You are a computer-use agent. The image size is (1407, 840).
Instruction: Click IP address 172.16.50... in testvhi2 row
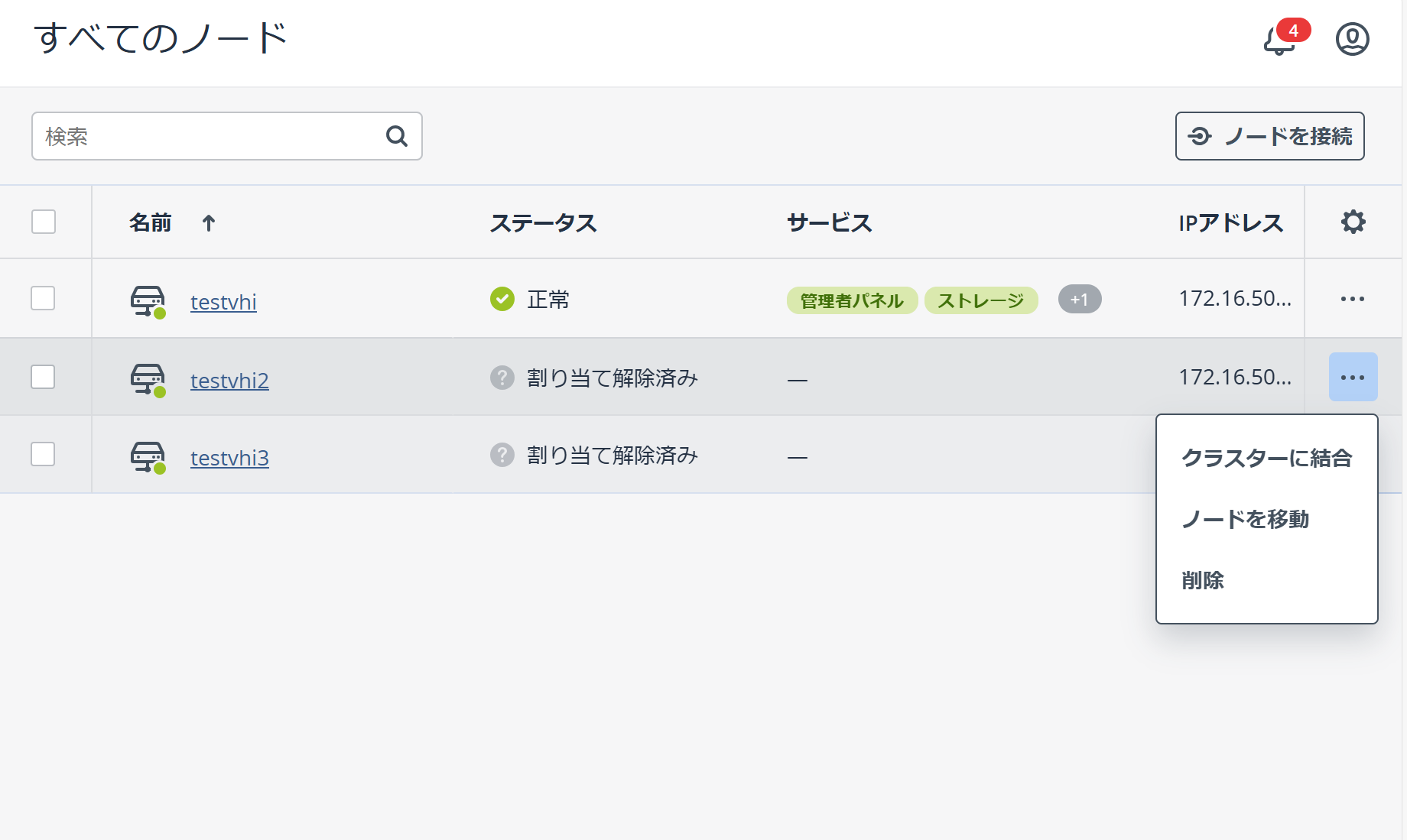[1235, 377]
